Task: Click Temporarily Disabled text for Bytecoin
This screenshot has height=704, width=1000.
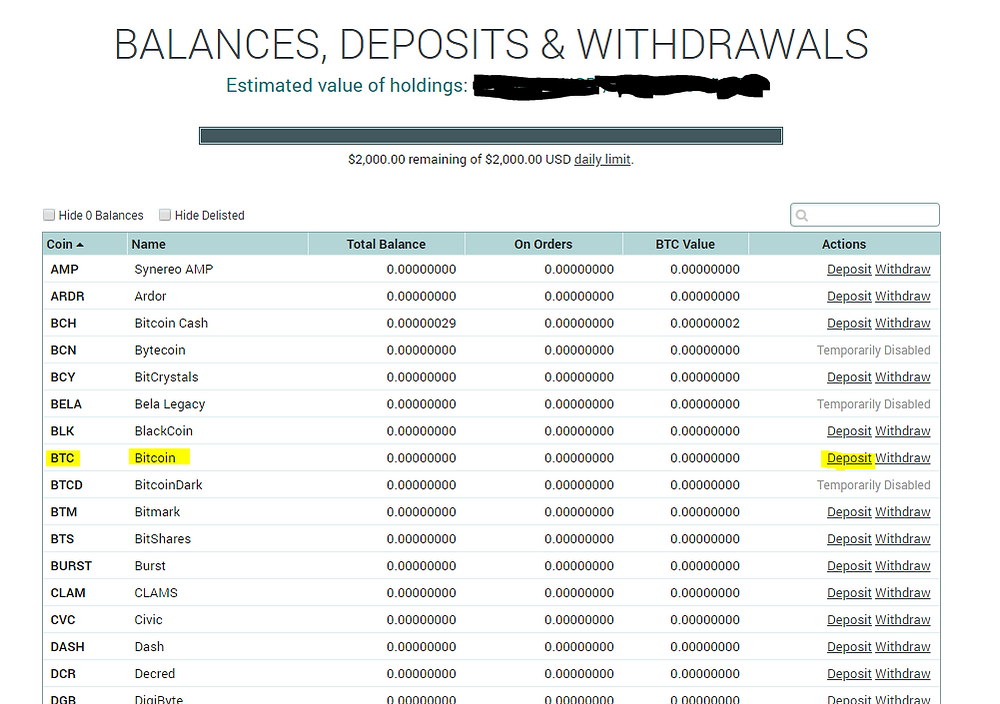Action: coord(874,350)
